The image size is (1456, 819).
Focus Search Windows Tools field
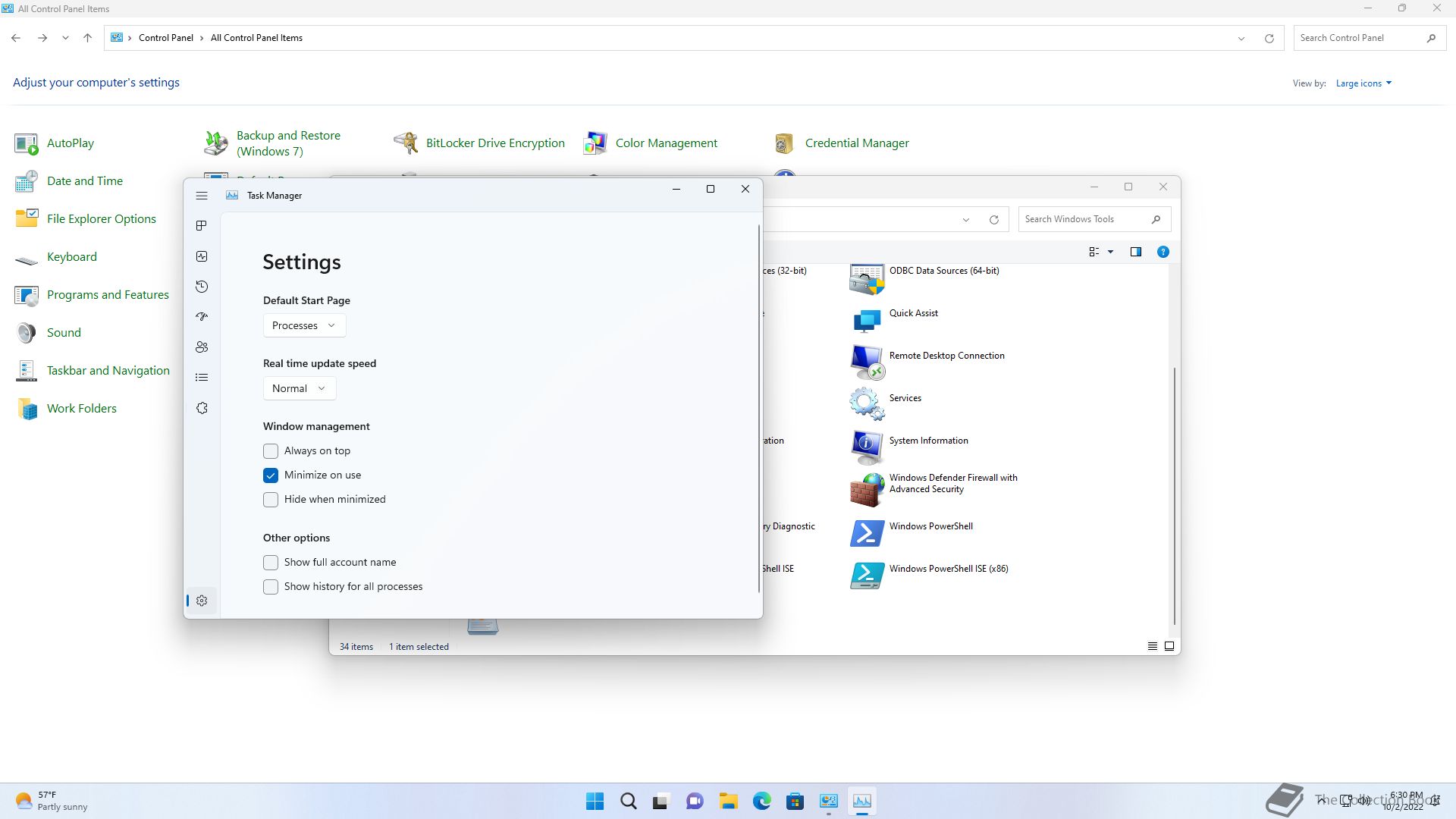click(x=1094, y=219)
